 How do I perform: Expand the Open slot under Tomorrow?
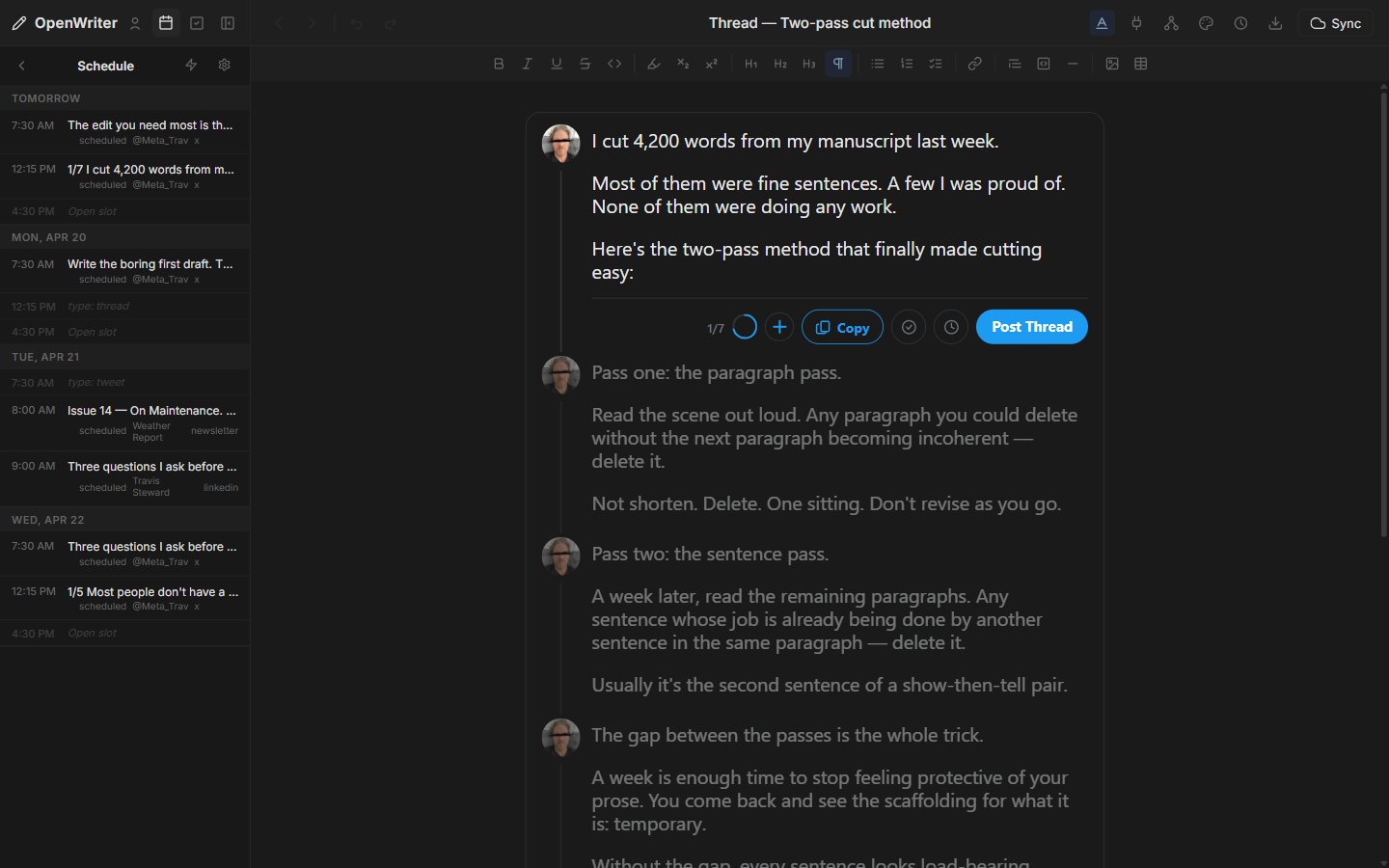pos(124,210)
